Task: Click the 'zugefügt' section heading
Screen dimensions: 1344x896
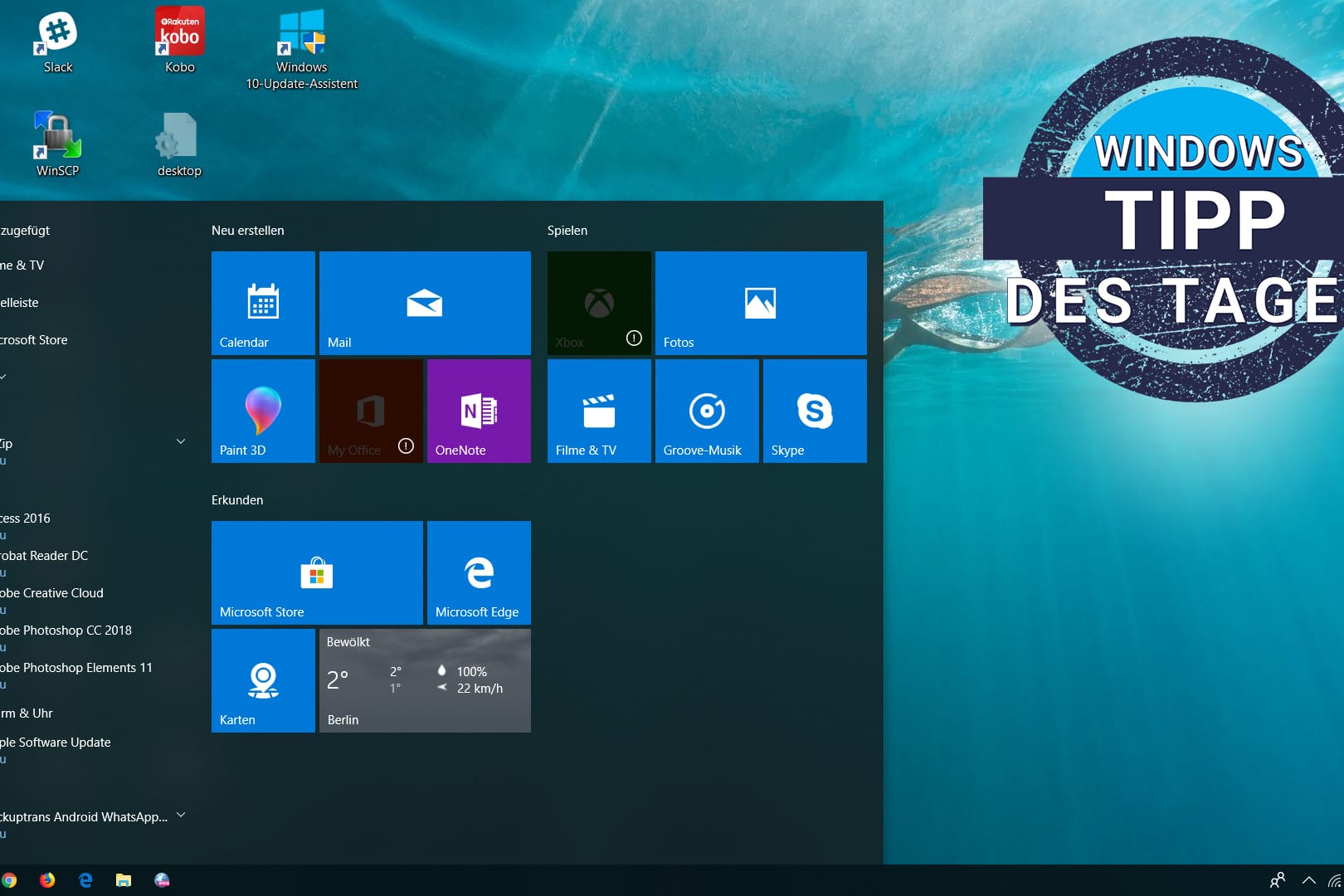Action: coord(25,231)
